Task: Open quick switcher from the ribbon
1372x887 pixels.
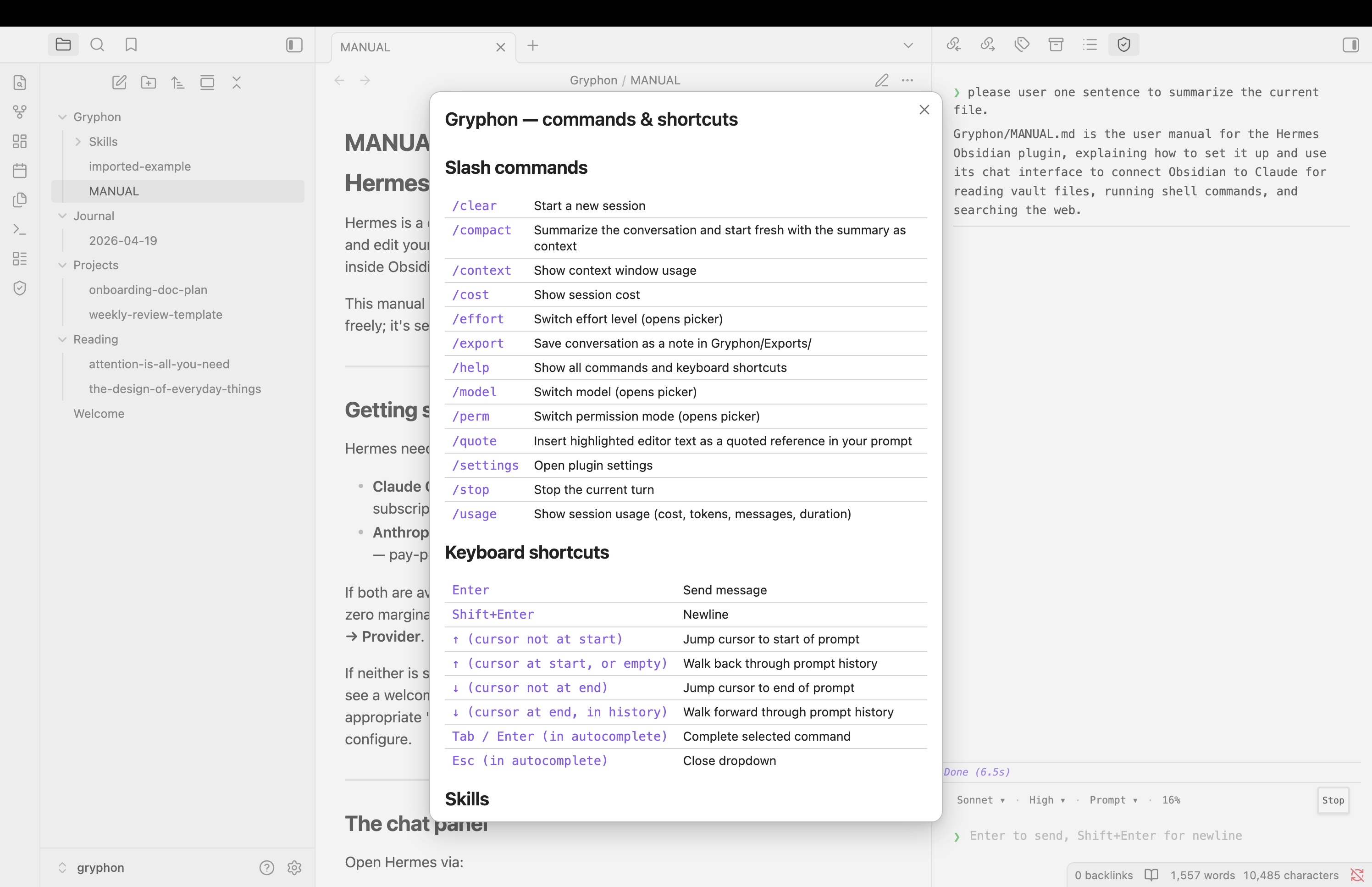Action: coord(20,83)
